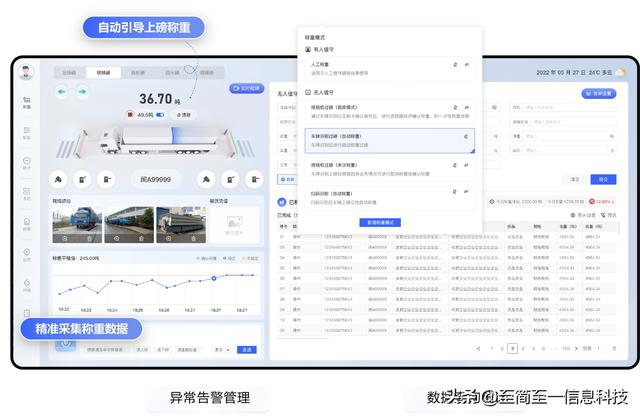Zoom in on the third trailer photo

pyautogui.click(x=169, y=238)
